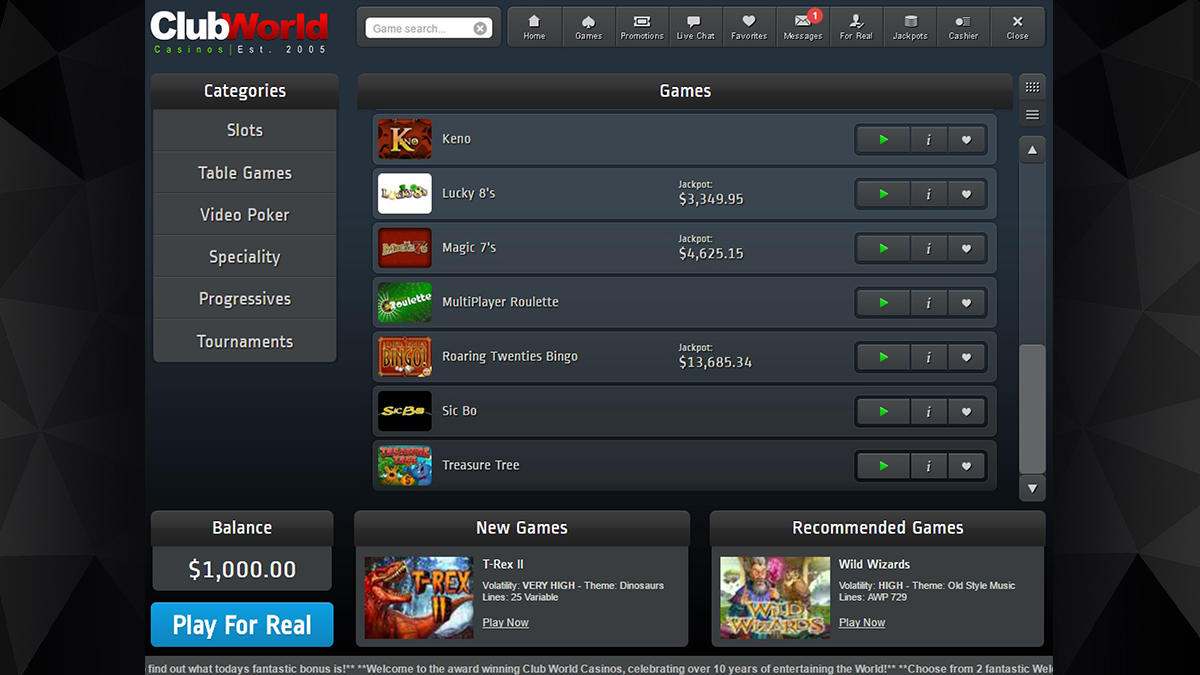This screenshot has width=1200, height=675.
Task: Click the Sic Bo thumbnail
Action: coord(405,411)
